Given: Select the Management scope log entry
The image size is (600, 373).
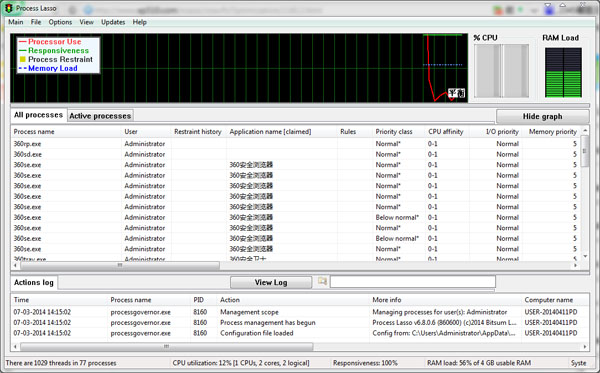Looking at the screenshot, I should point(300,312).
